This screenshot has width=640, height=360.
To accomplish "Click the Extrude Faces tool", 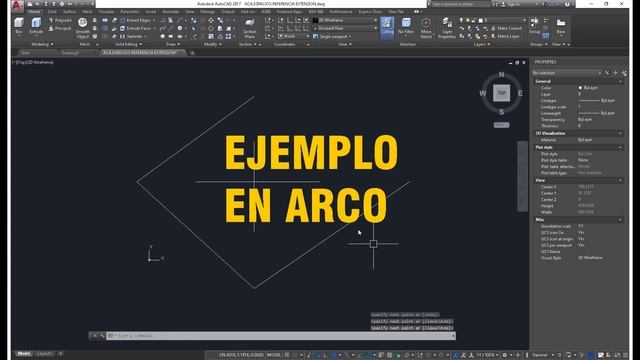I will [136, 28].
